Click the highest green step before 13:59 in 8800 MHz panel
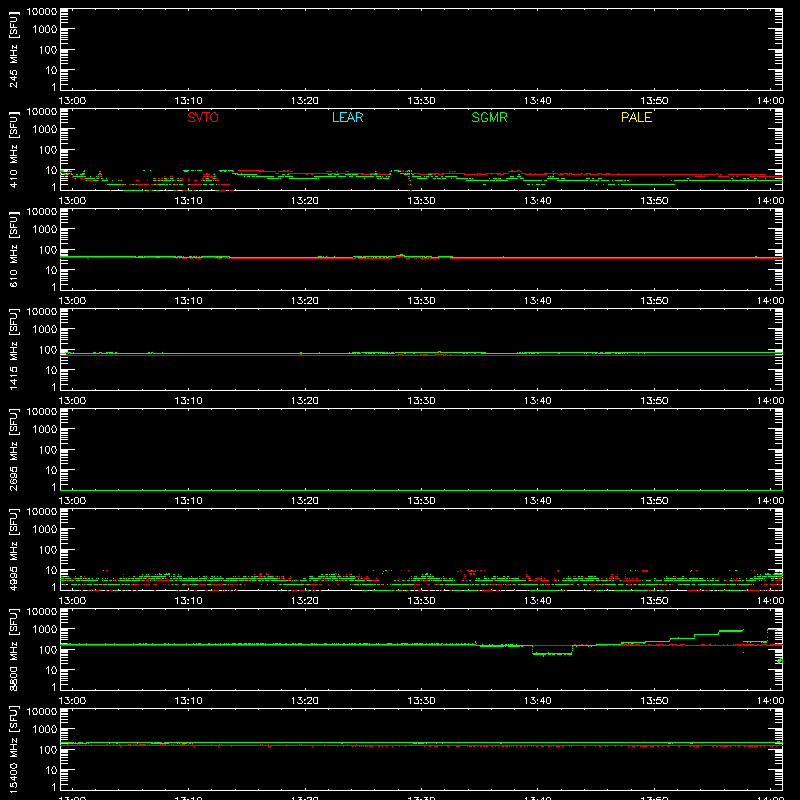This screenshot has width=800, height=800. tap(731, 631)
